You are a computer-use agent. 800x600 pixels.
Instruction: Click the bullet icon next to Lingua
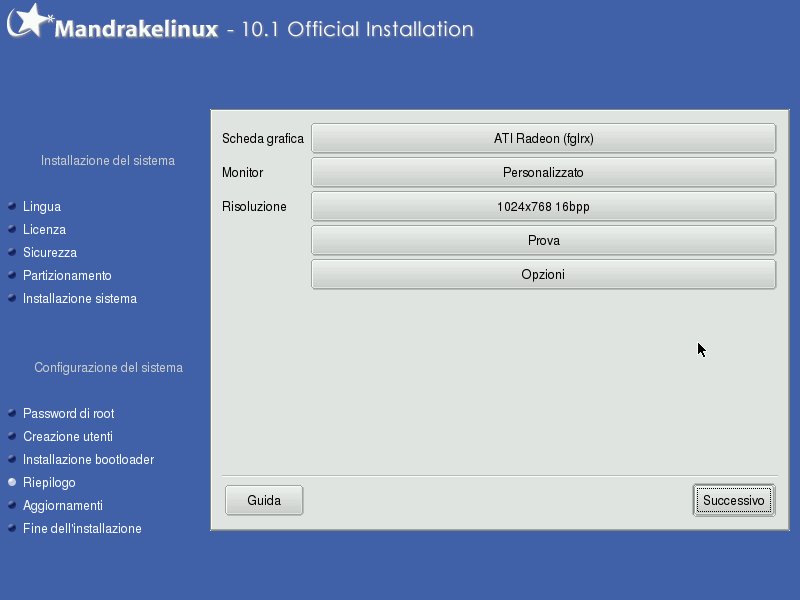coord(12,206)
